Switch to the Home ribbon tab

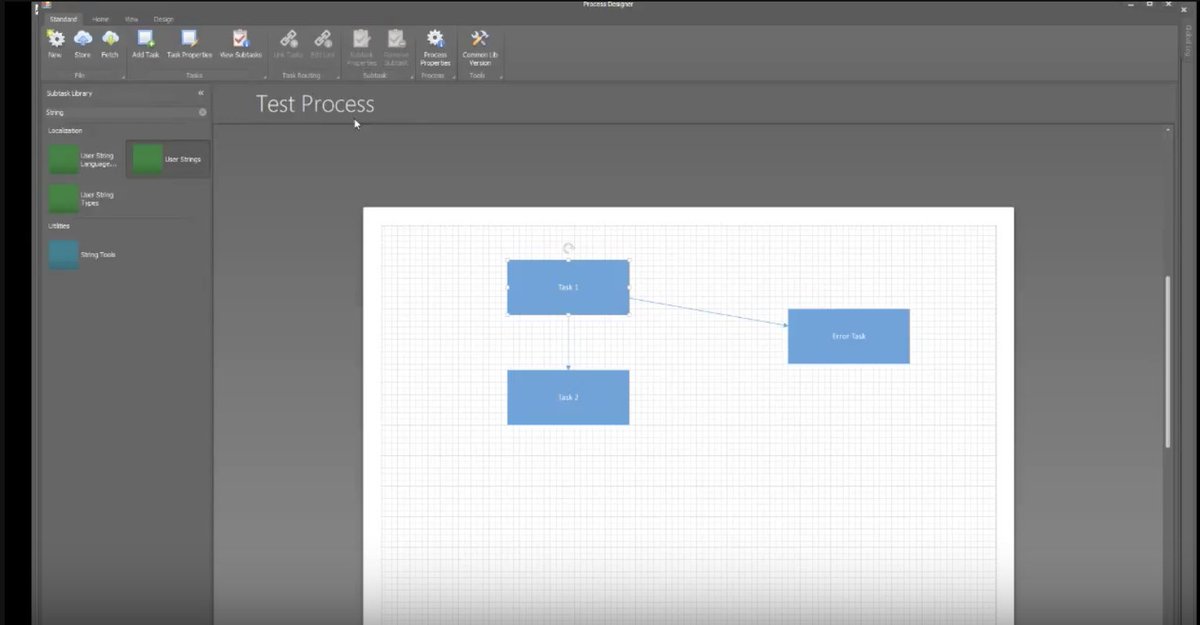[x=101, y=19]
